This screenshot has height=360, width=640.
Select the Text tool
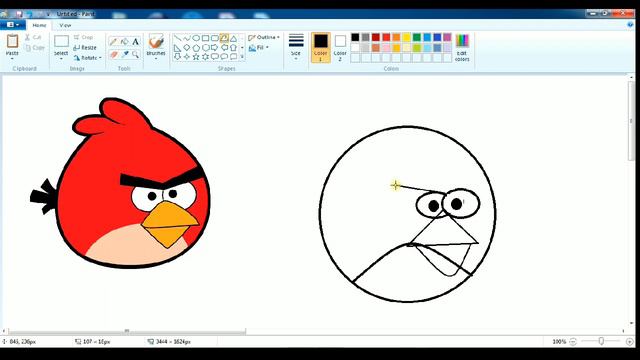pyautogui.click(x=136, y=41)
